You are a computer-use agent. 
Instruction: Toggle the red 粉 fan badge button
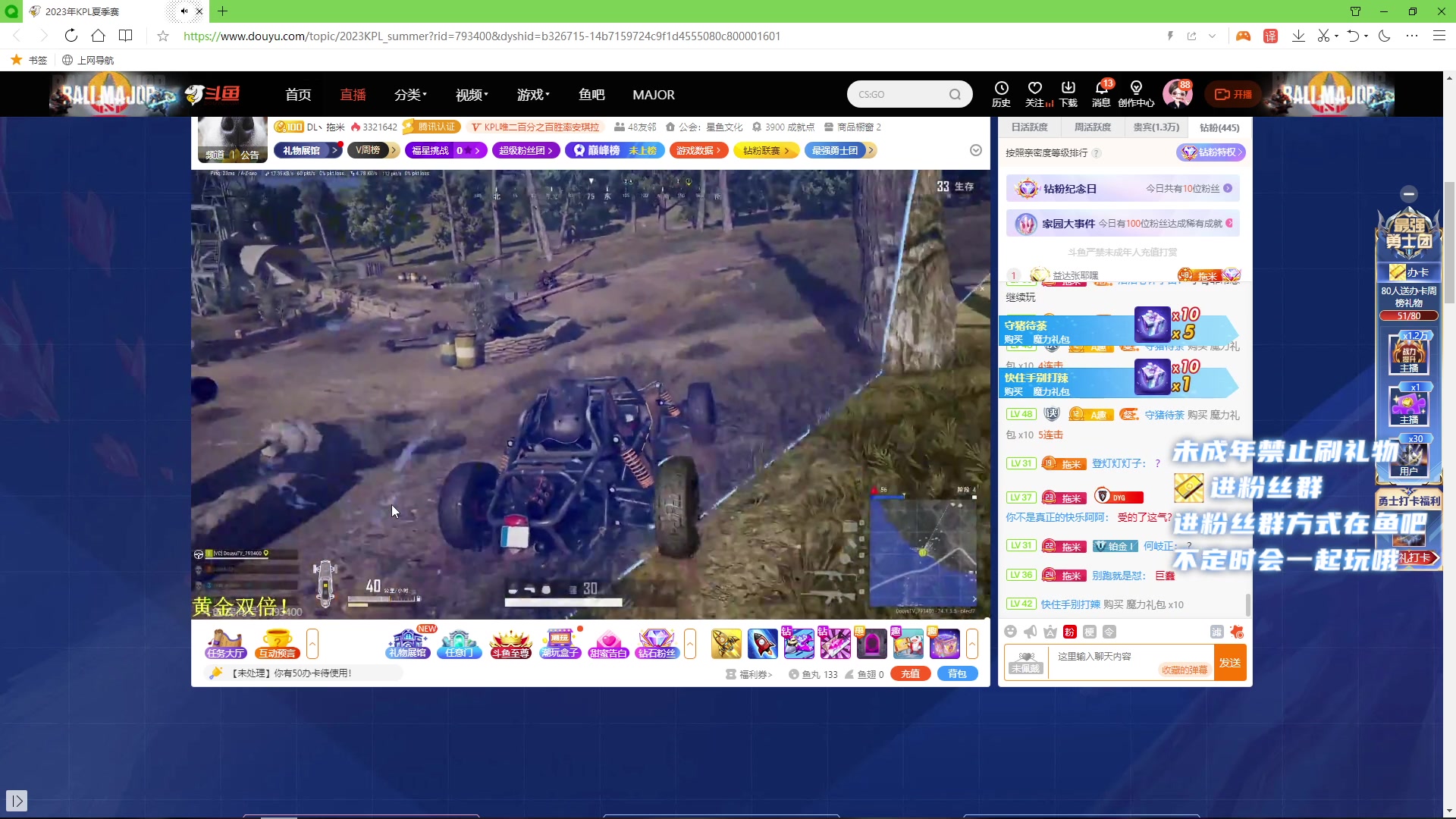coord(1069,632)
